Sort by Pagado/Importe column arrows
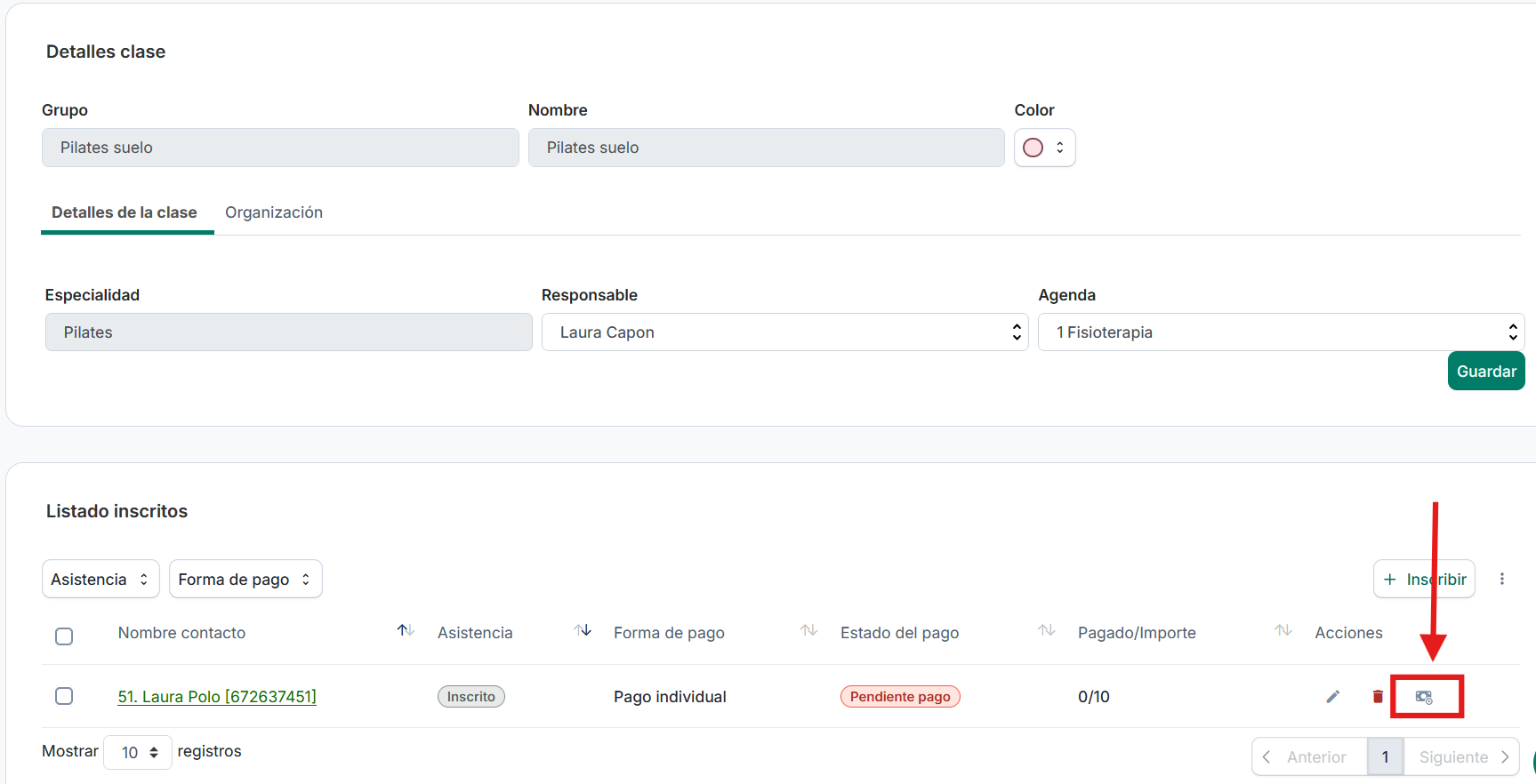 pos(1283,631)
